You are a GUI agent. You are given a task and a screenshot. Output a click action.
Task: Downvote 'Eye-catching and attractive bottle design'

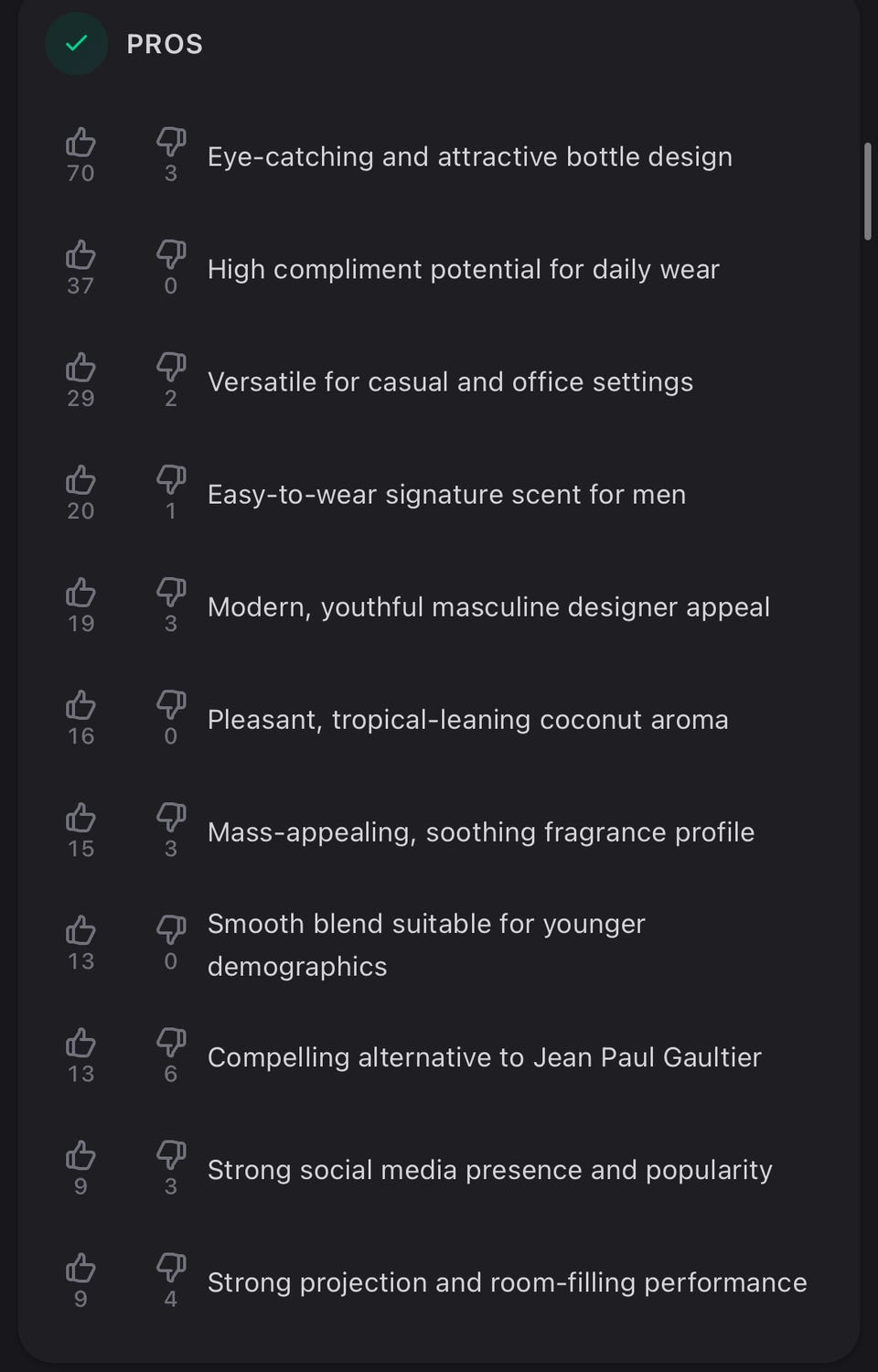(x=171, y=142)
